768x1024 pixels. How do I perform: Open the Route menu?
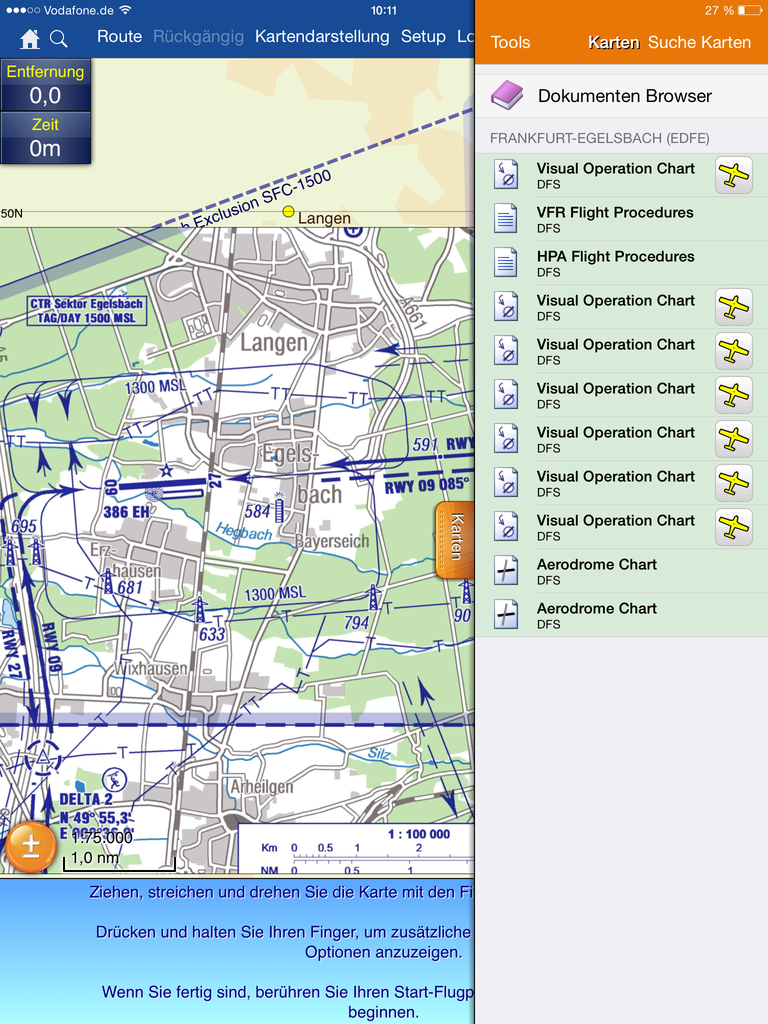point(119,37)
